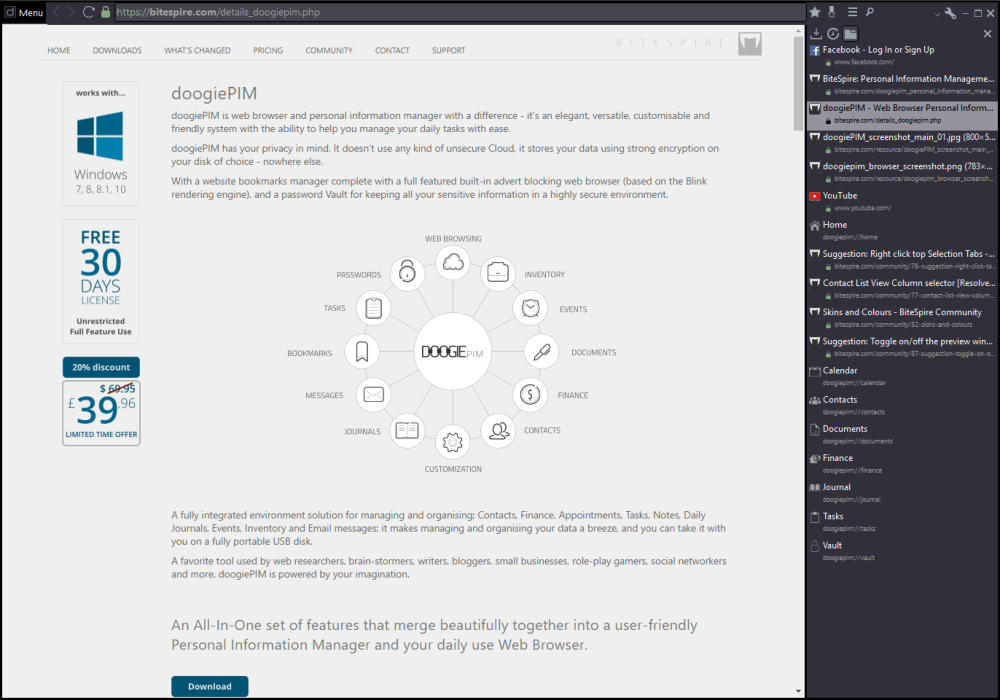Open the Journal section tab
This screenshot has height=700, width=1000.
(x=902, y=493)
